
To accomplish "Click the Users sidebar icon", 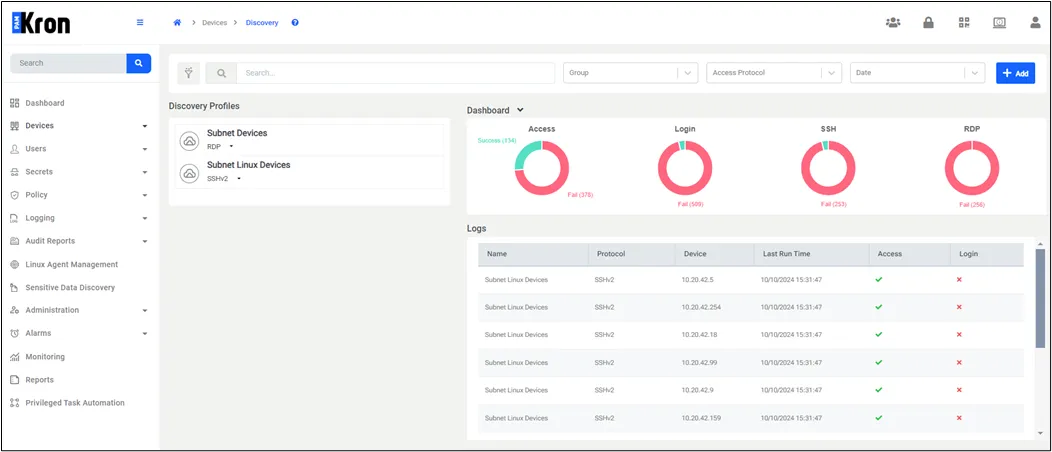I will [15, 149].
